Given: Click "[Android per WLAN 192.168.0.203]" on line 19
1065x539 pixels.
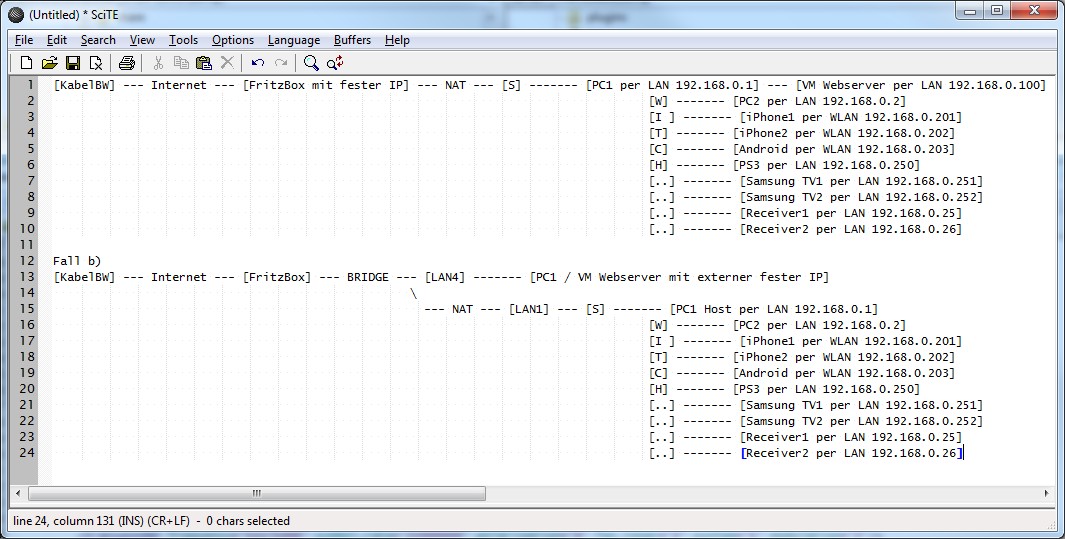Looking at the screenshot, I should pyautogui.click(x=844, y=373).
